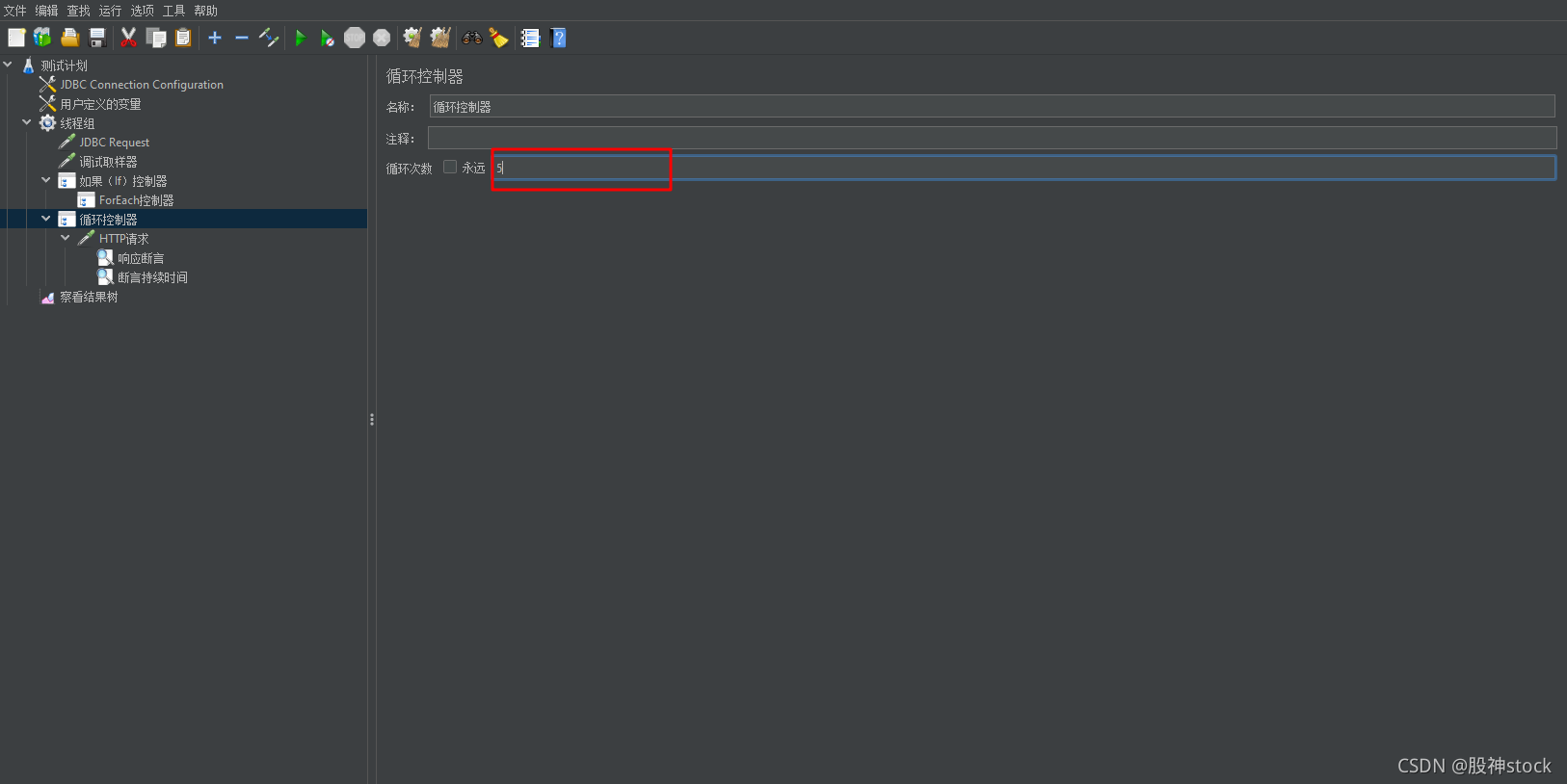Image resolution: width=1567 pixels, height=784 pixels.
Task: Toggle element enabled state via toolbar icon
Action: [x=269, y=38]
